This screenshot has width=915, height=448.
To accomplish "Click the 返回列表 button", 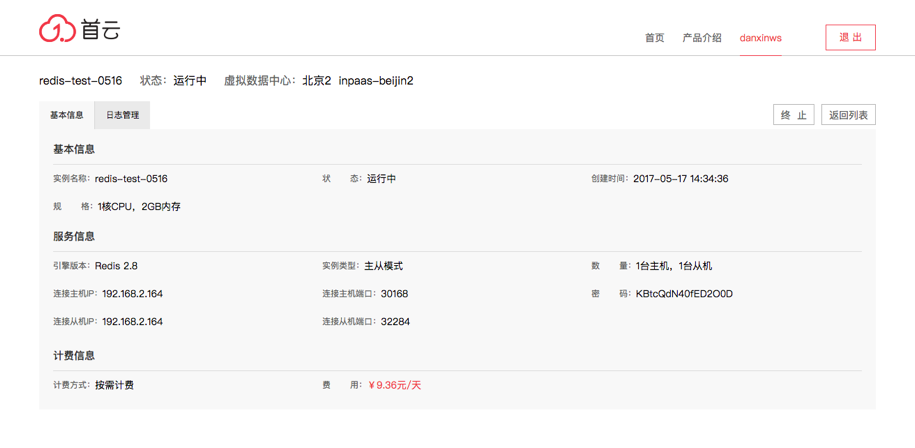I will [848, 115].
